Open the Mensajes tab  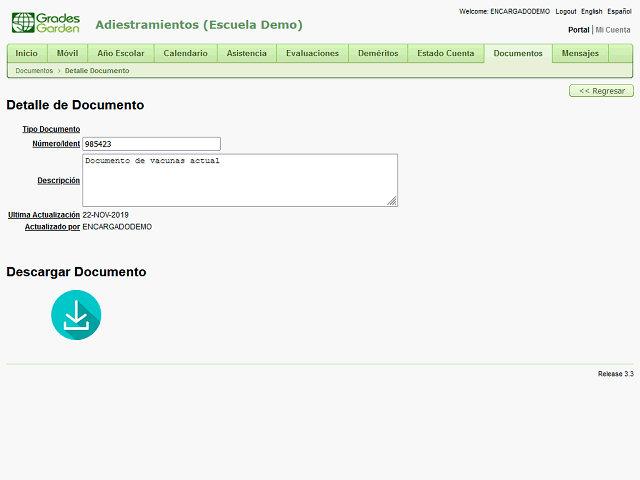point(580,53)
